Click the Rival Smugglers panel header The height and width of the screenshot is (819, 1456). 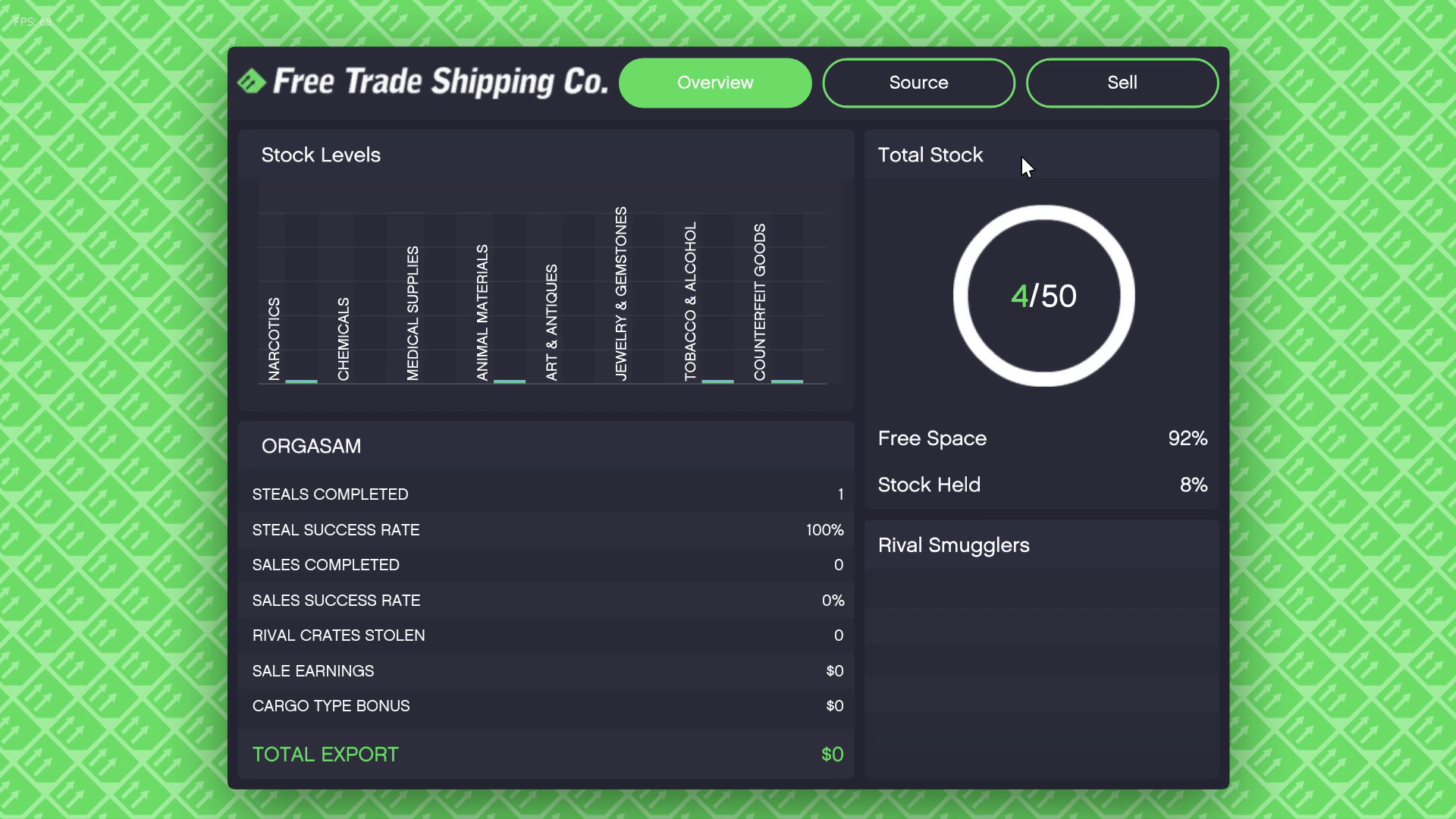click(x=954, y=545)
